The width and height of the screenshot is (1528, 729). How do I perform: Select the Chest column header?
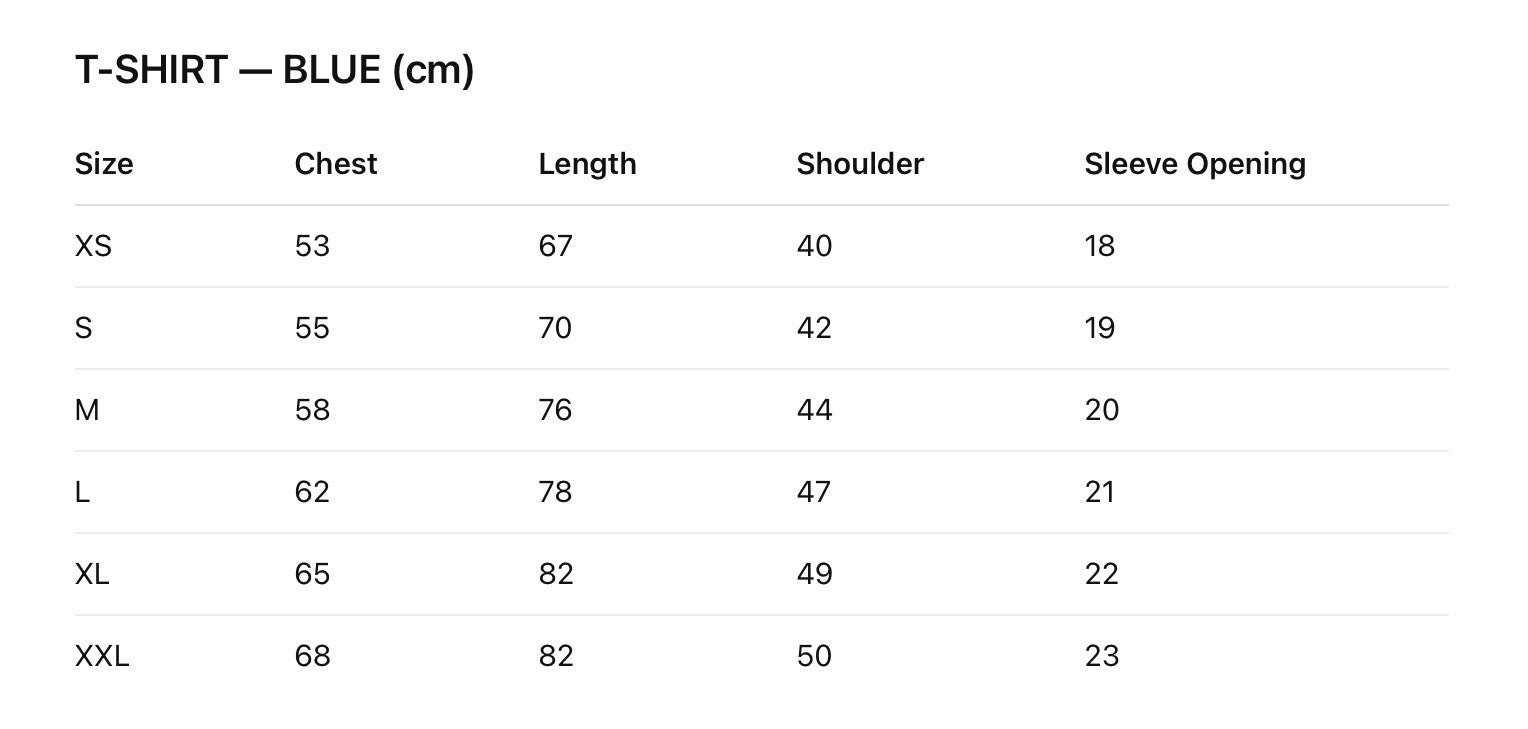(336, 164)
